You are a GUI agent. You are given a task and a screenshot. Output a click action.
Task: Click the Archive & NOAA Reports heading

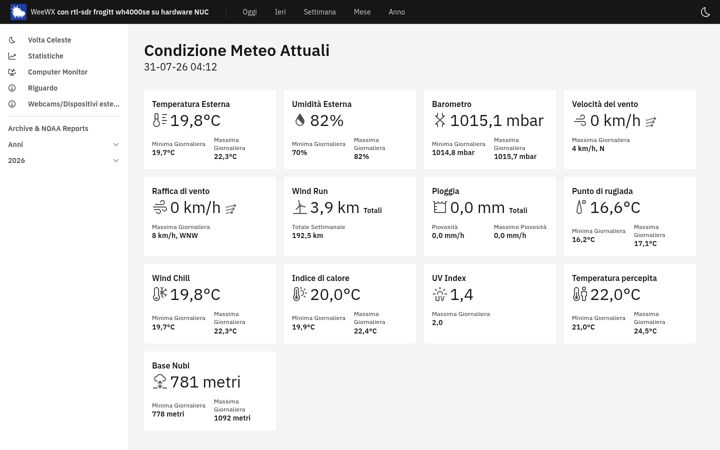(48, 129)
